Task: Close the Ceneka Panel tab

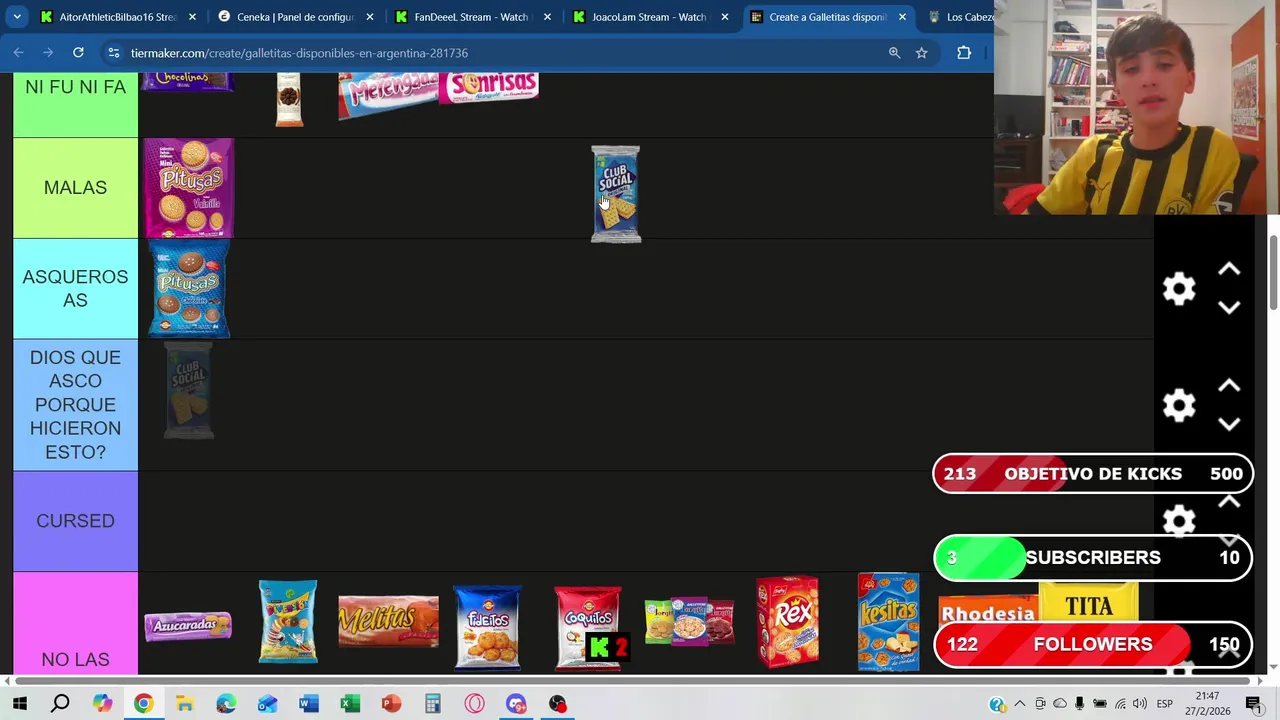Action: point(370,17)
